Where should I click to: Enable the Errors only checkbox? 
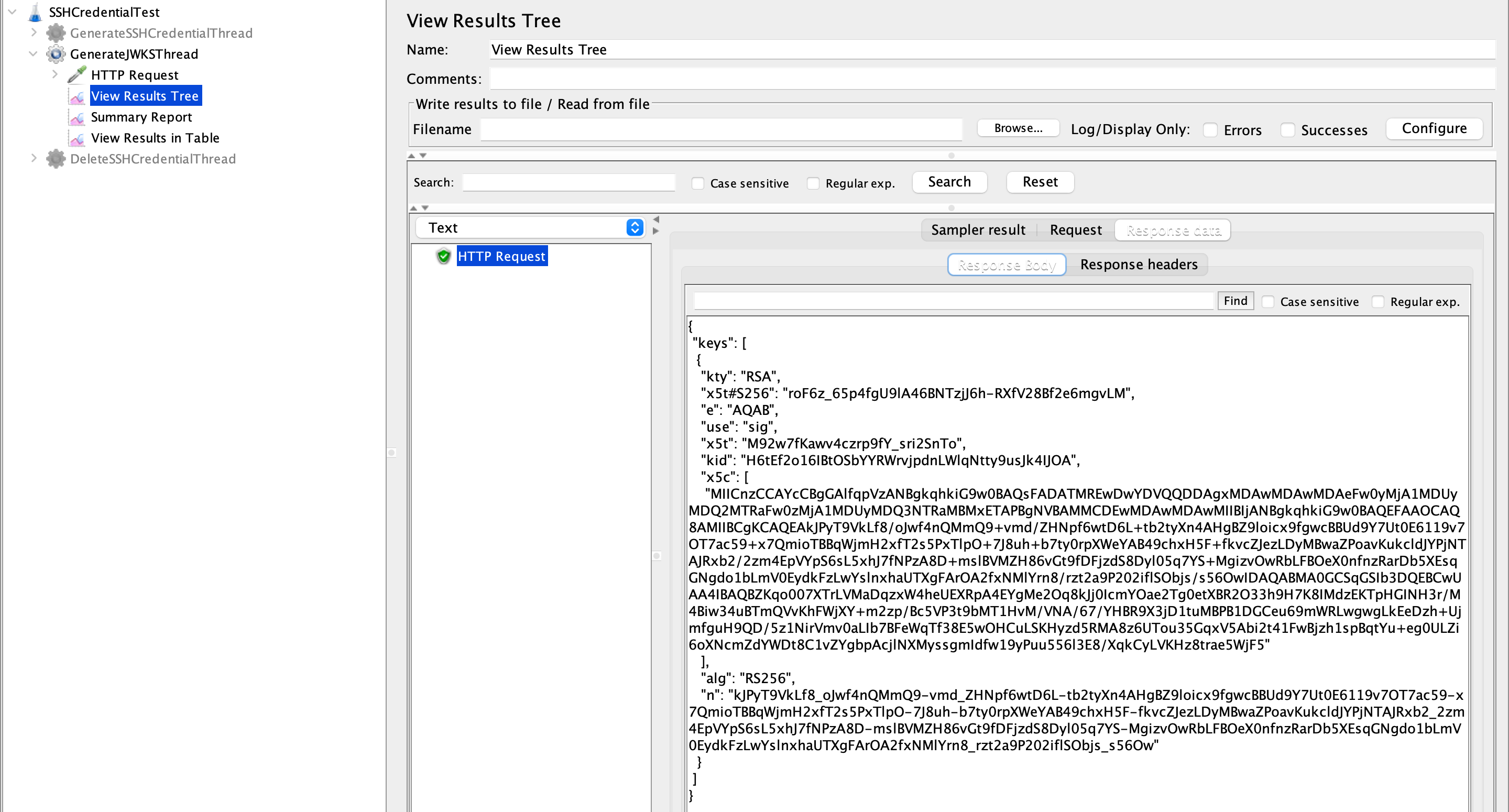coord(1210,130)
